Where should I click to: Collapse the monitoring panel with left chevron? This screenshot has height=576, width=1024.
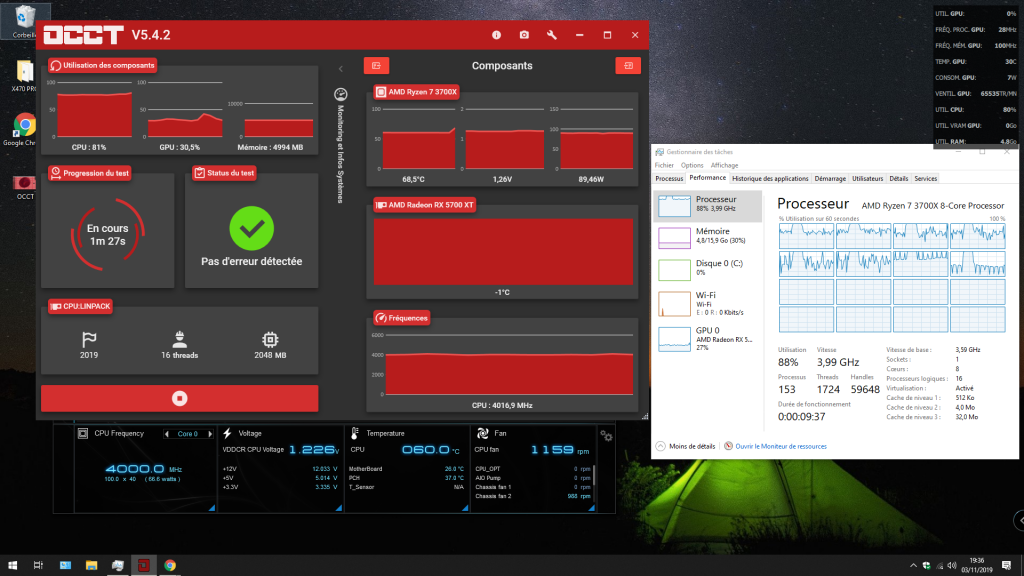[x=340, y=69]
